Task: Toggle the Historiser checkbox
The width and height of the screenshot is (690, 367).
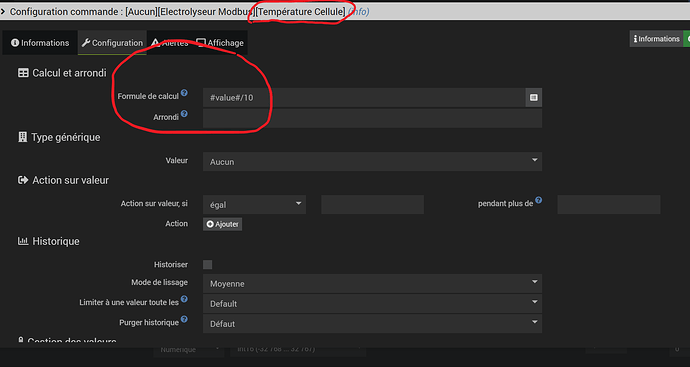Action: pyautogui.click(x=208, y=264)
